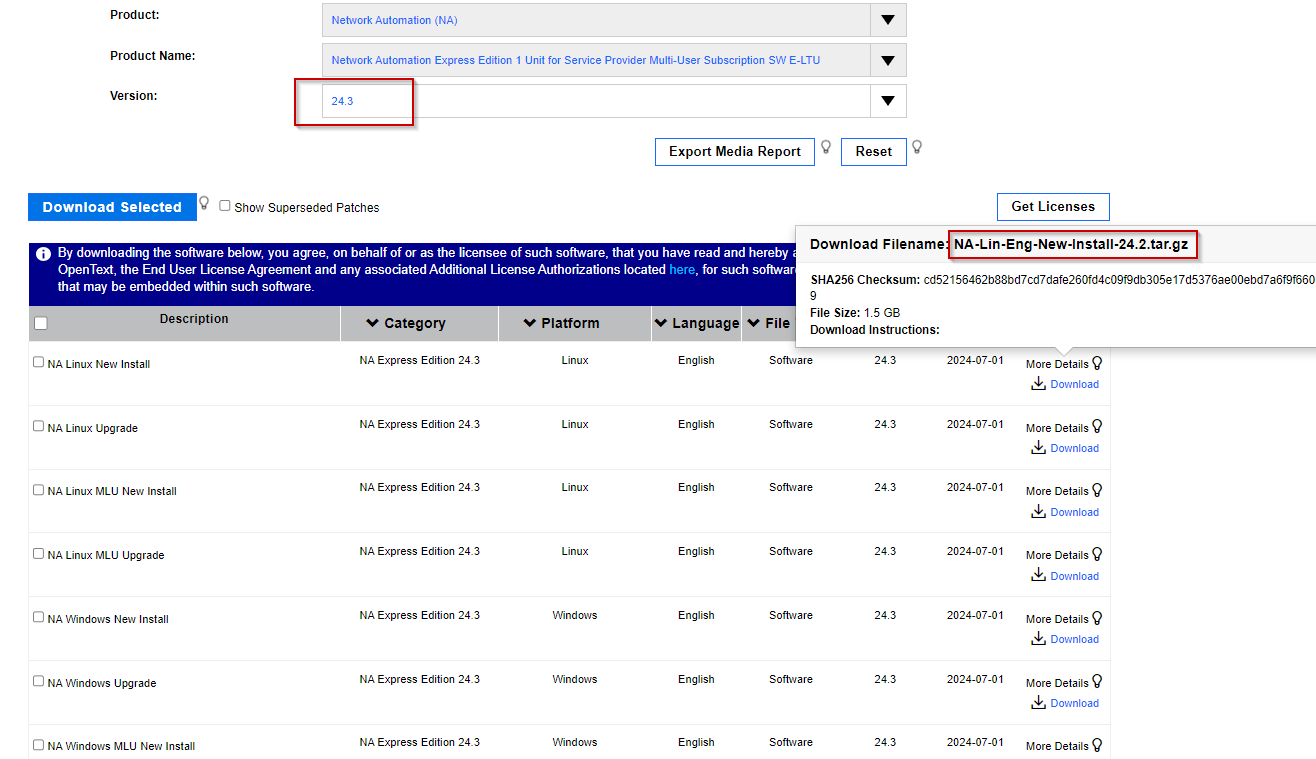Open the Product Name dropdown
1316x759 pixels.
[x=888, y=60]
